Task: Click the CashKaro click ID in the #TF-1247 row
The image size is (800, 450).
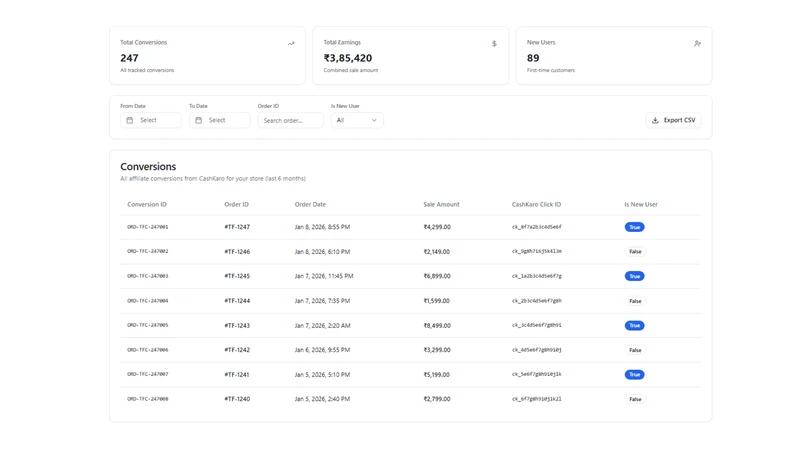Action: (x=537, y=227)
